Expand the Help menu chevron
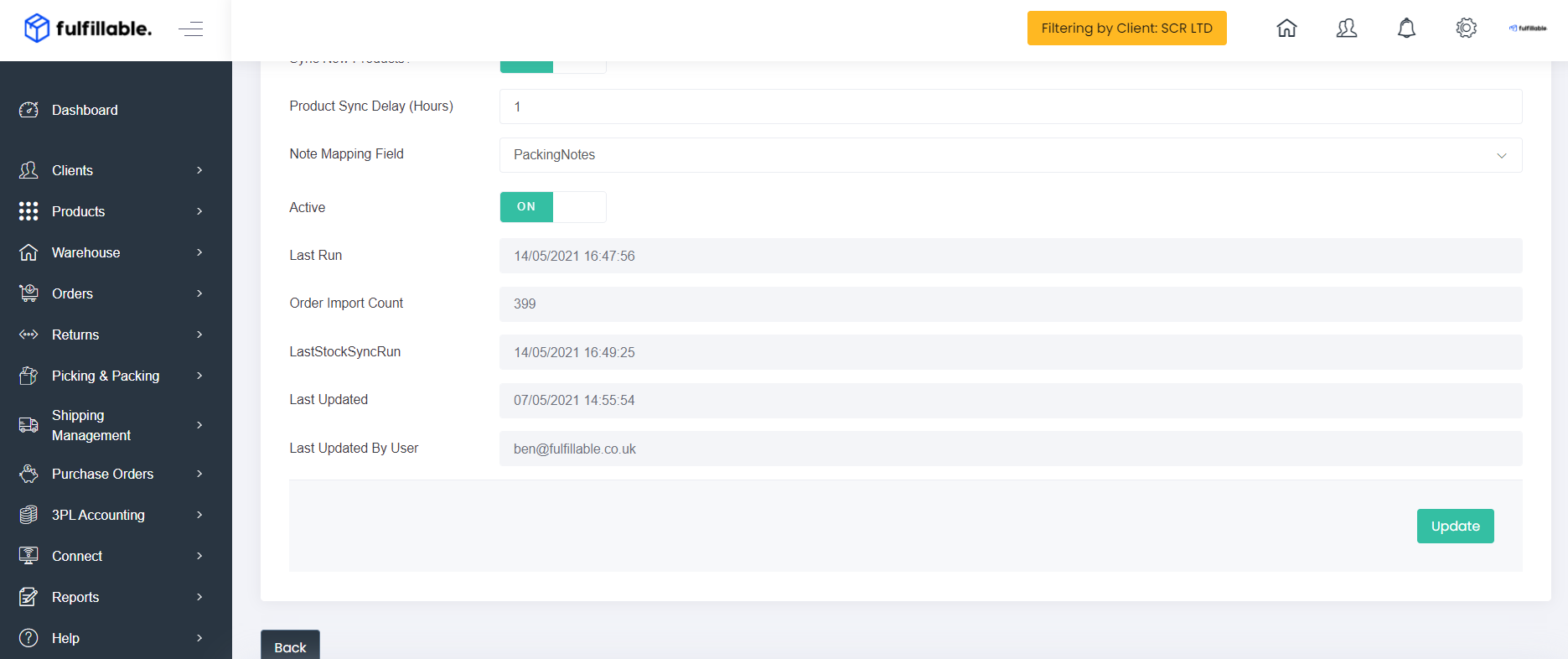Image resolution: width=1568 pixels, height=659 pixels. pos(199,638)
